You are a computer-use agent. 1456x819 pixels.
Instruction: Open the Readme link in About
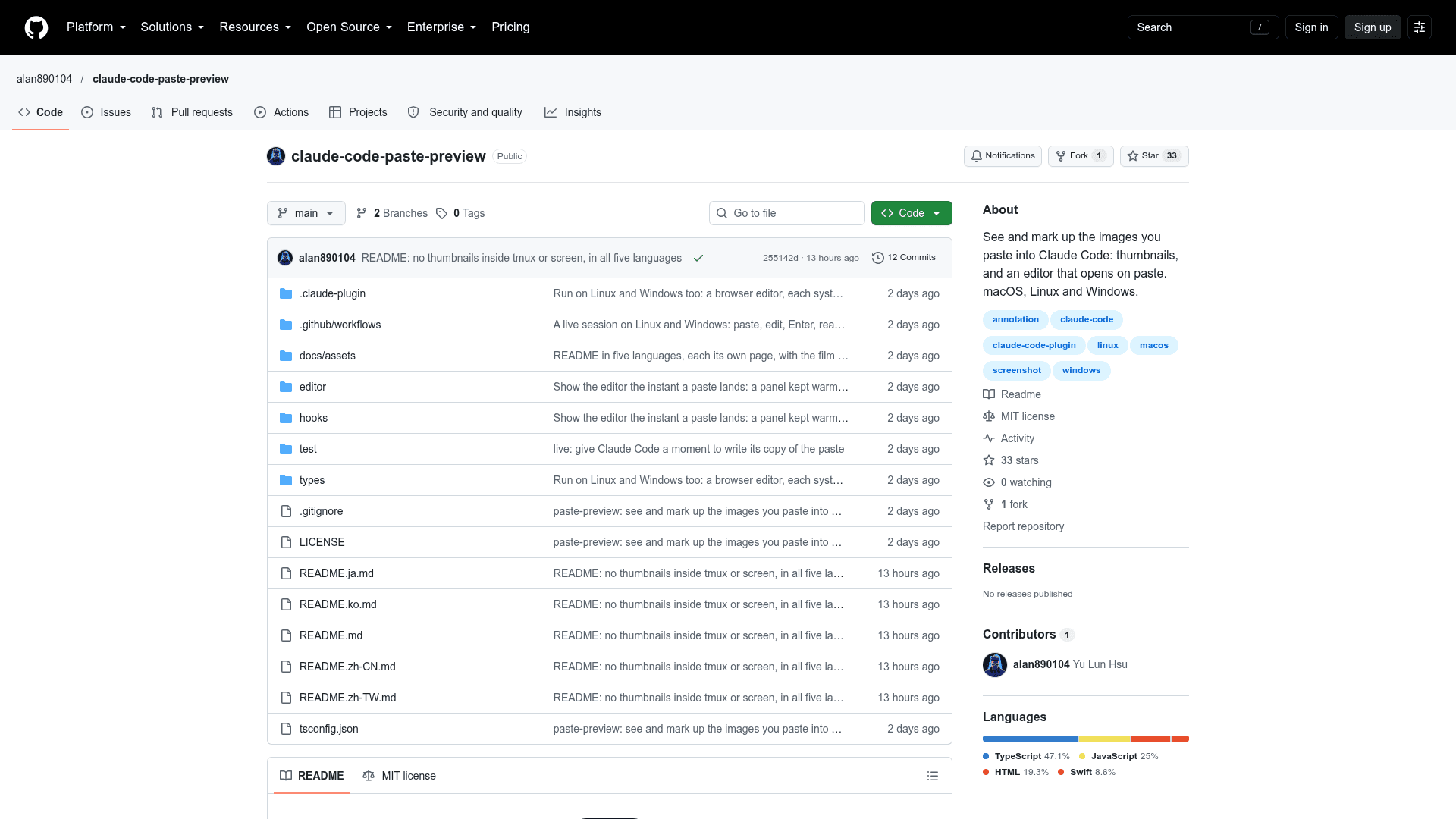tap(1012, 394)
